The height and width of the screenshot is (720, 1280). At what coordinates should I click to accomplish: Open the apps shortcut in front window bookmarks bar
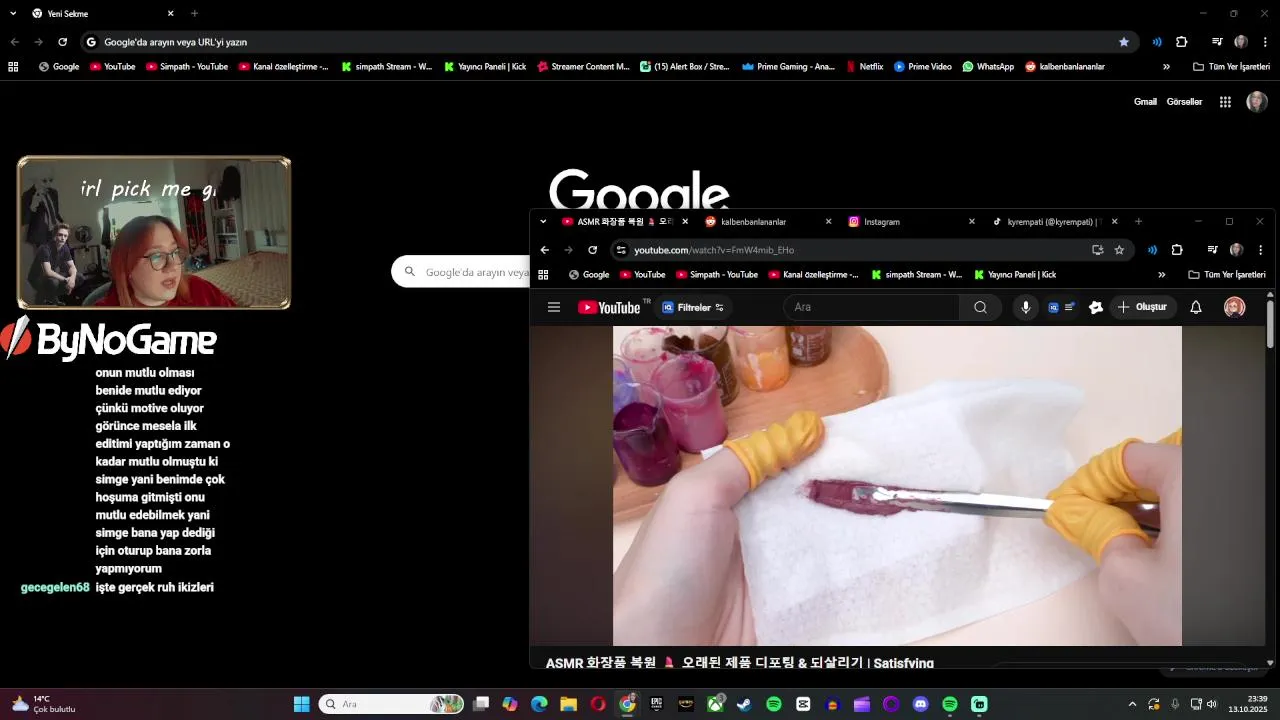(x=544, y=275)
